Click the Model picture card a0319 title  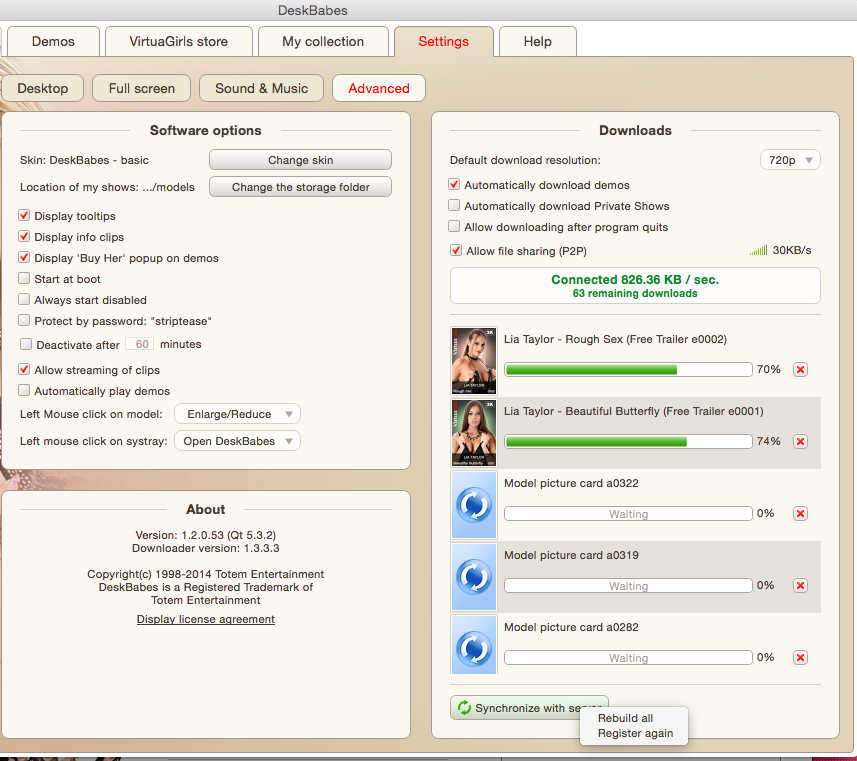pos(571,555)
